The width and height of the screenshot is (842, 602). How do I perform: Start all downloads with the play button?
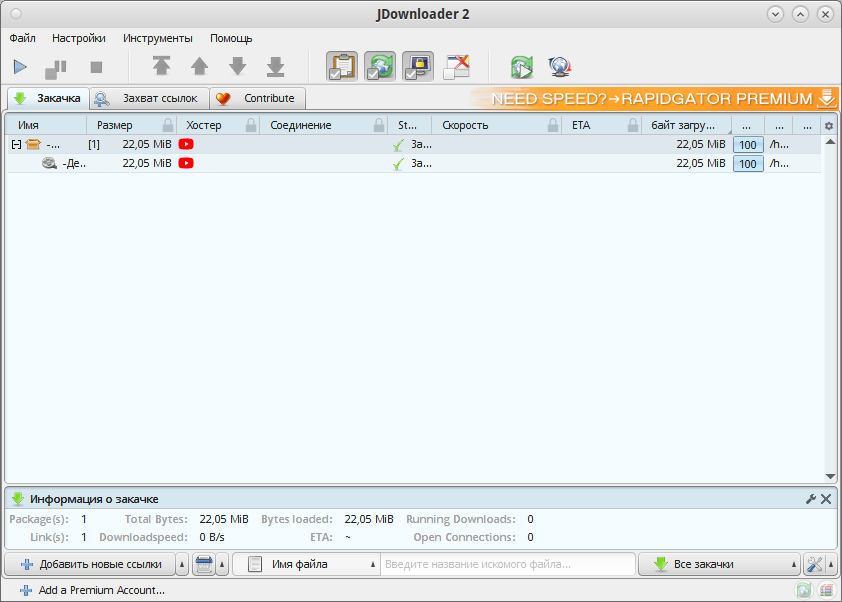pyautogui.click(x=20, y=67)
